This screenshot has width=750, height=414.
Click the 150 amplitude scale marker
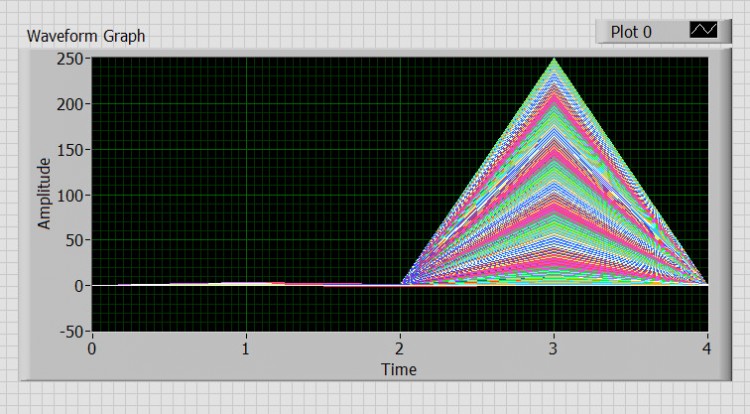click(x=70, y=150)
